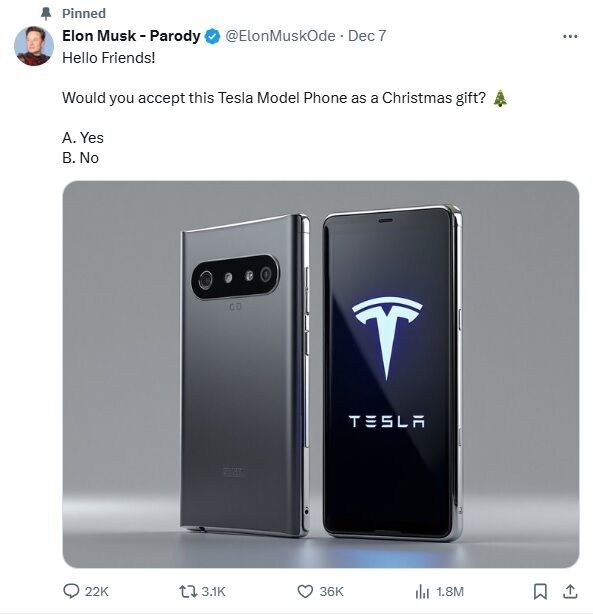593x615 pixels.
Task: Bookmark this post
Action: point(540,591)
